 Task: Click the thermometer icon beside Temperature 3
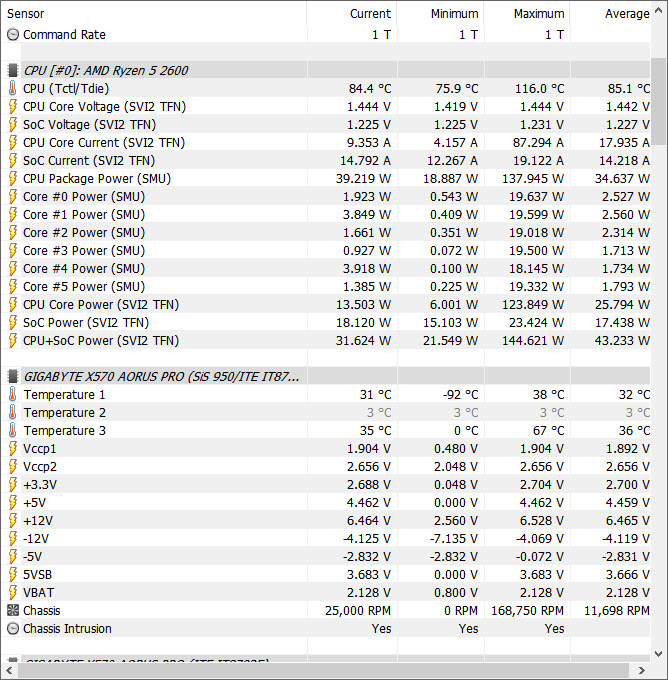[12, 431]
